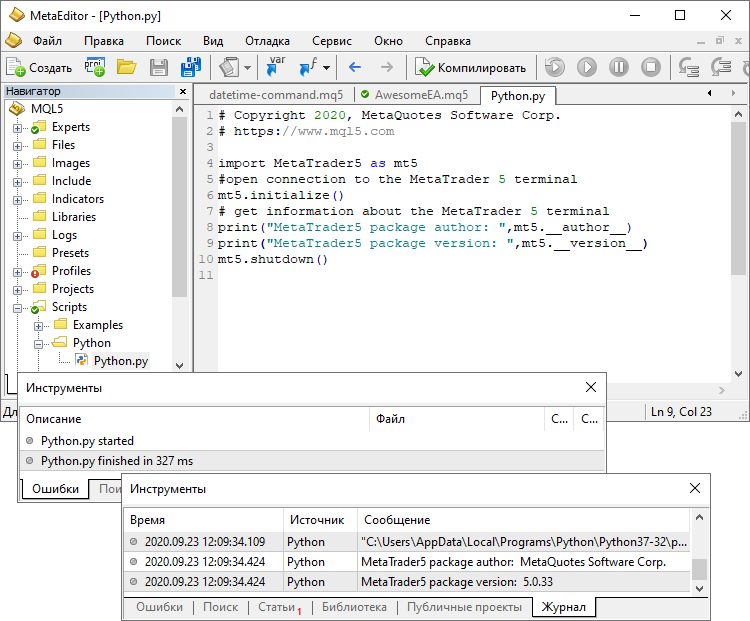Open the styler dropdown arrow
The height and width of the screenshot is (621, 750).
(247, 68)
